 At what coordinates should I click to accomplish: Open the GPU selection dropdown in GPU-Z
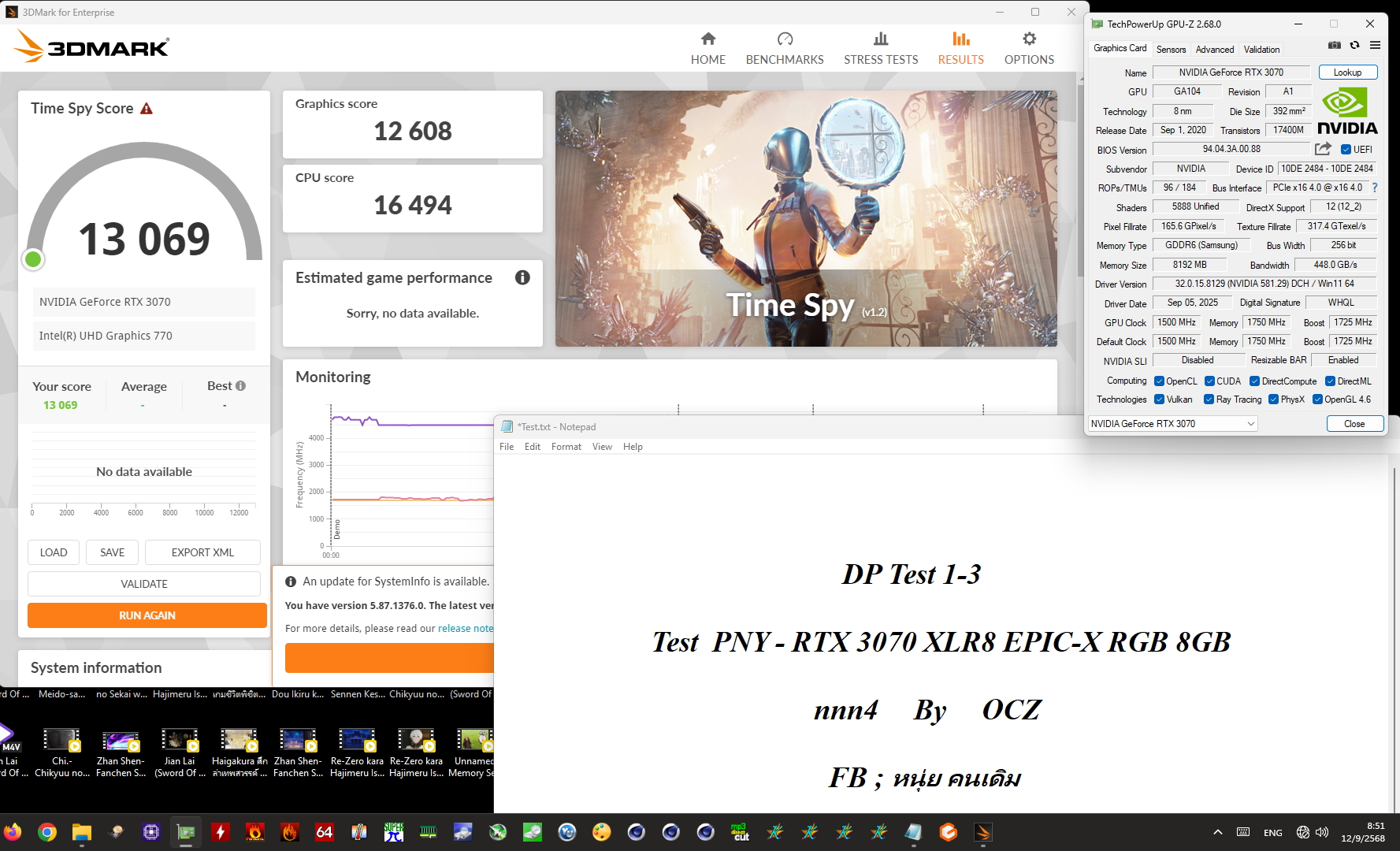[1172, 424]
